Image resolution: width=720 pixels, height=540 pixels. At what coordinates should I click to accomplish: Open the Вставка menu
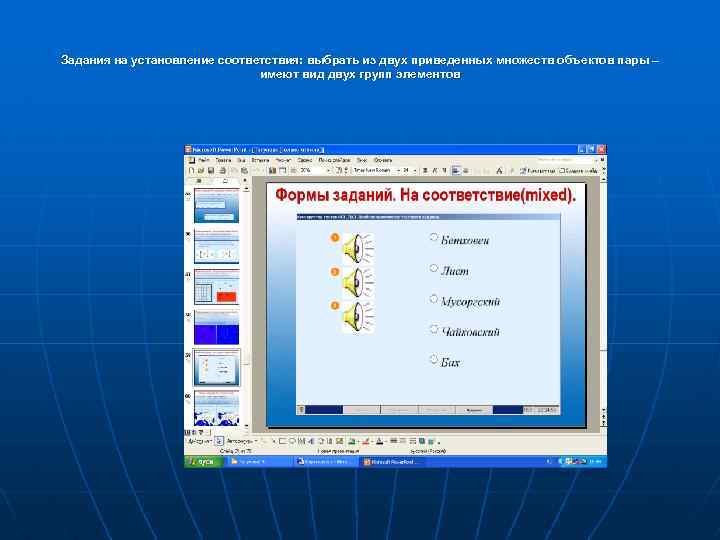[x=260, y=160]
